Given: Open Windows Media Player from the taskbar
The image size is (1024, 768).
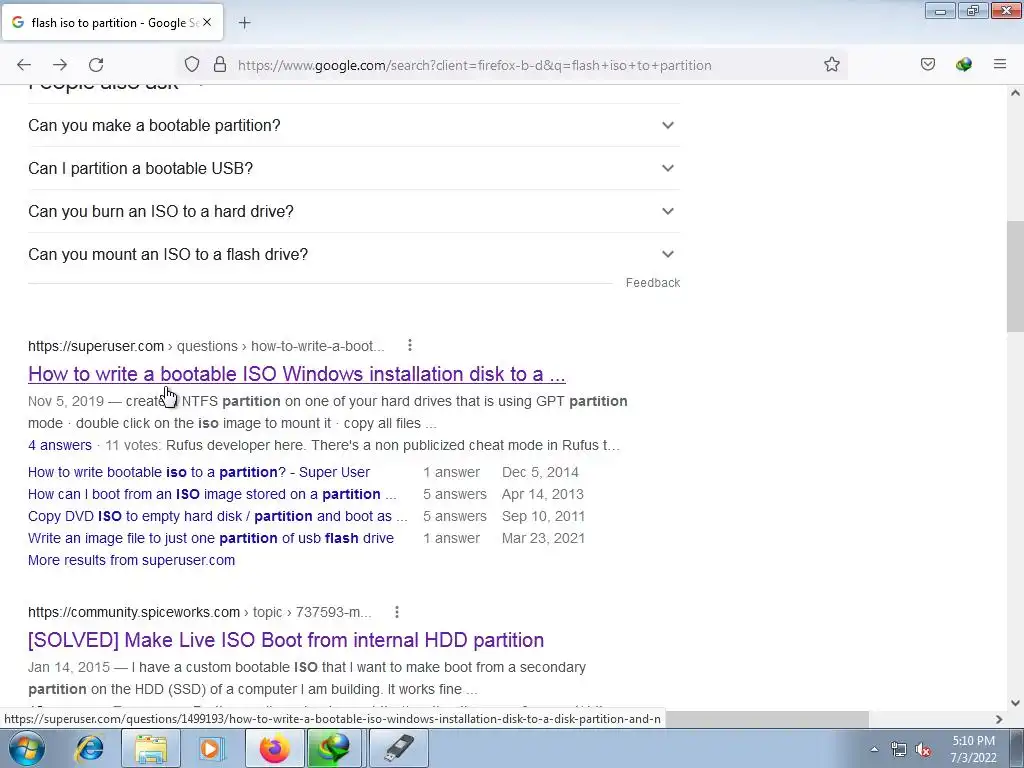Looking at the screenshot, I should pyautogui.click(x=212, y=748).
